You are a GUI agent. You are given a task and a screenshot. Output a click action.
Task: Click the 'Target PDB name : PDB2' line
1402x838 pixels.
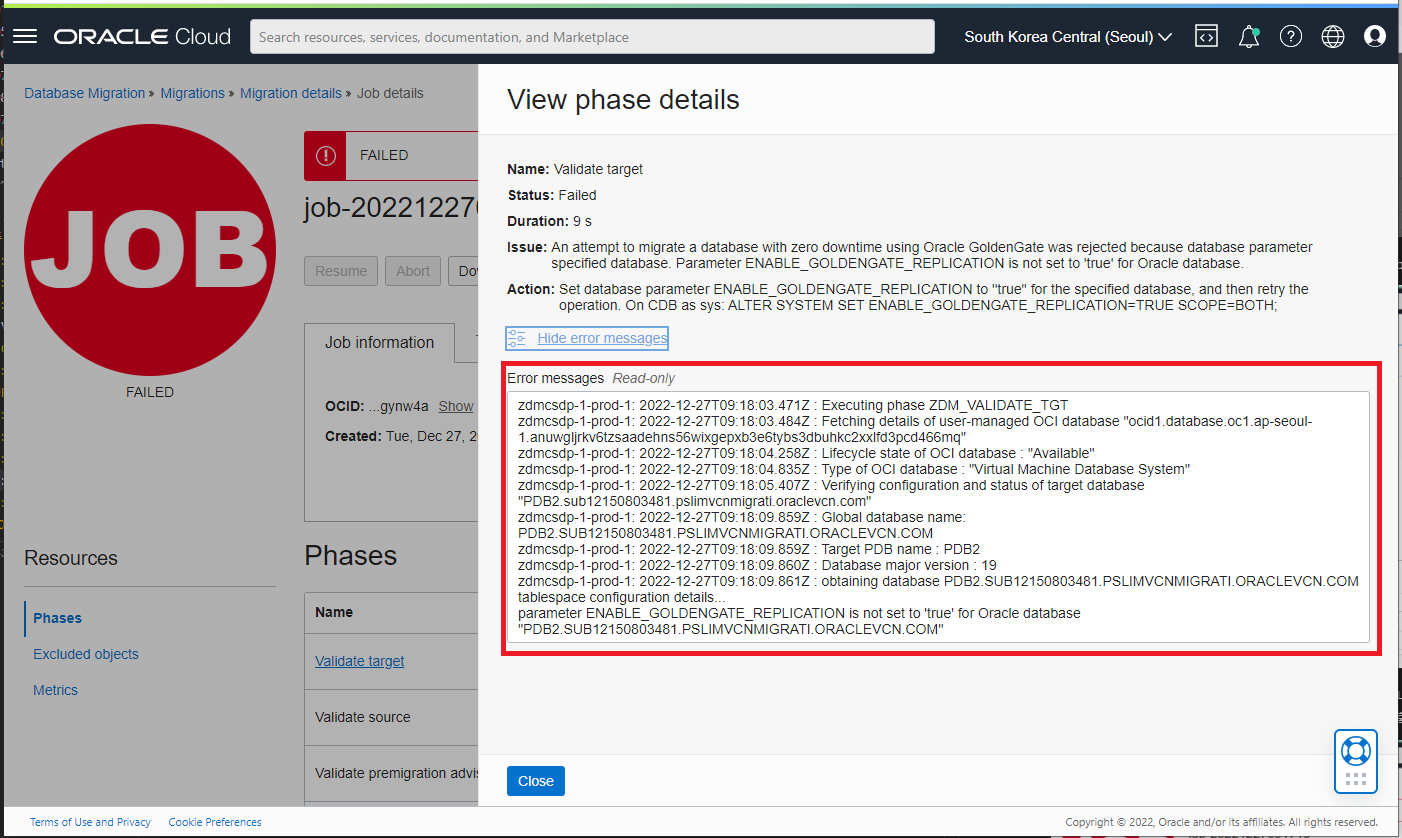click(749, 549)
